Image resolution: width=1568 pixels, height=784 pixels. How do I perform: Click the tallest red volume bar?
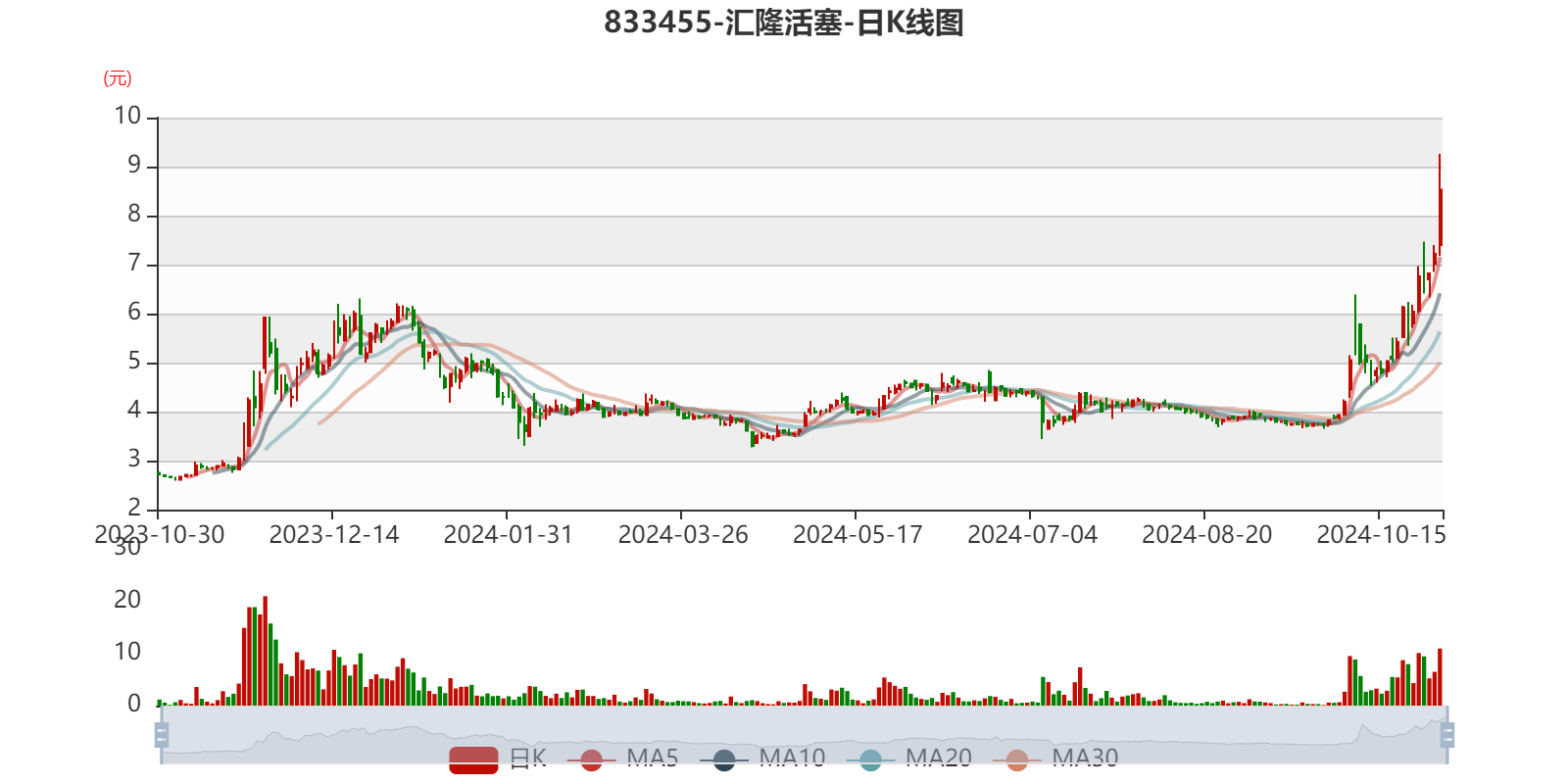click(x=265, y=651)
